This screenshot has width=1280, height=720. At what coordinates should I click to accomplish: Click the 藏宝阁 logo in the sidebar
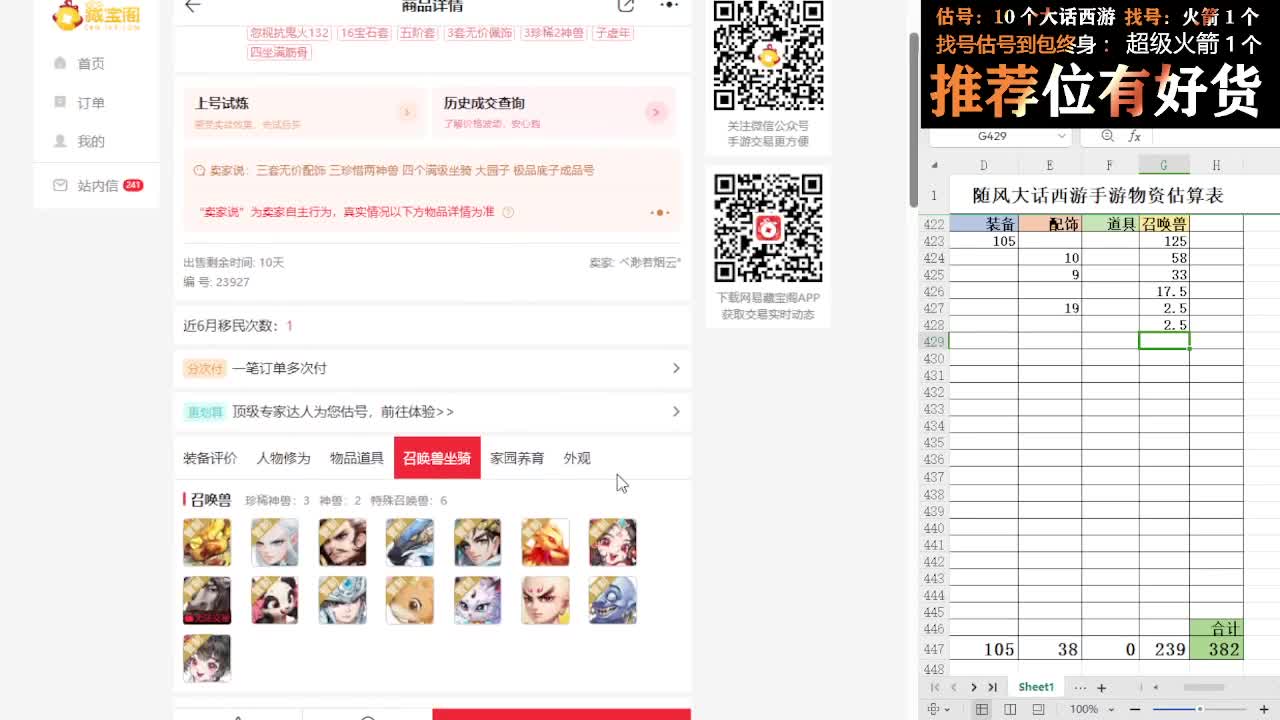point(96,16)
